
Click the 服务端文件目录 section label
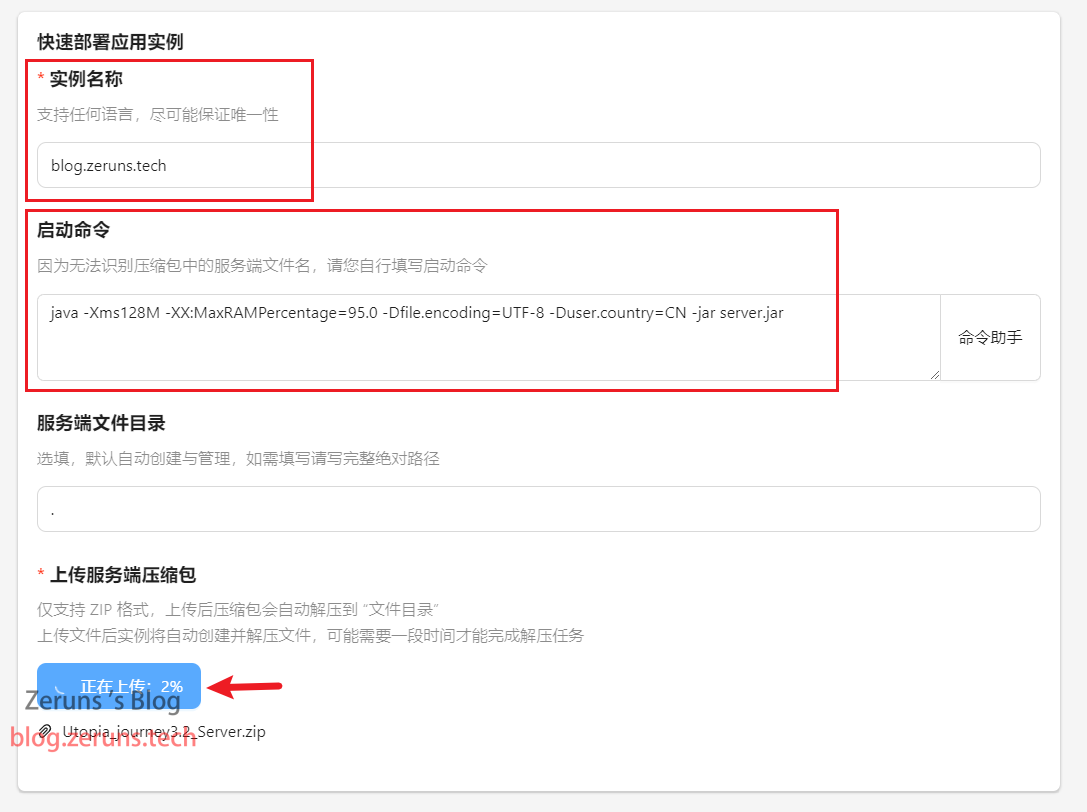(x=101, y=423)
